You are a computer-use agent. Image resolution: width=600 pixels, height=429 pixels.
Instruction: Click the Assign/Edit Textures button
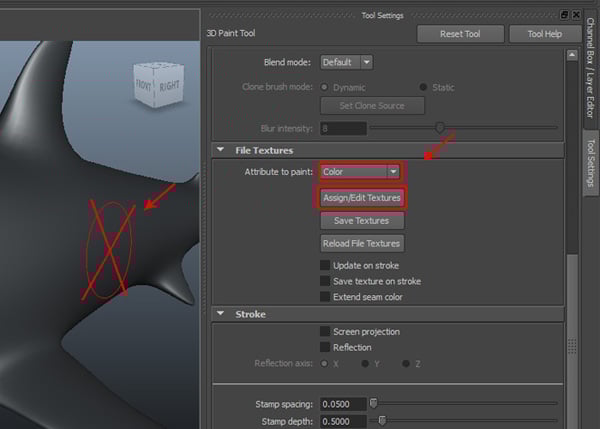pos(361,198)
